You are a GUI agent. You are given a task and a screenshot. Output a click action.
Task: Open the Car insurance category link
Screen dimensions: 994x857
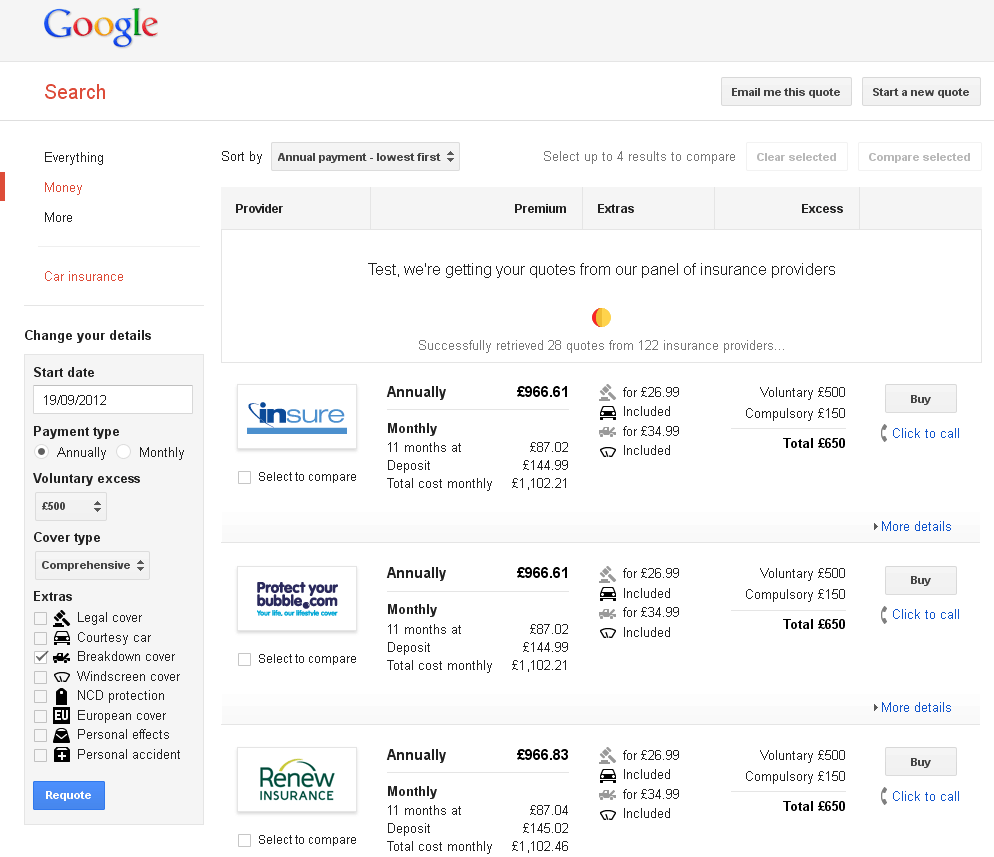pos(84,276)
